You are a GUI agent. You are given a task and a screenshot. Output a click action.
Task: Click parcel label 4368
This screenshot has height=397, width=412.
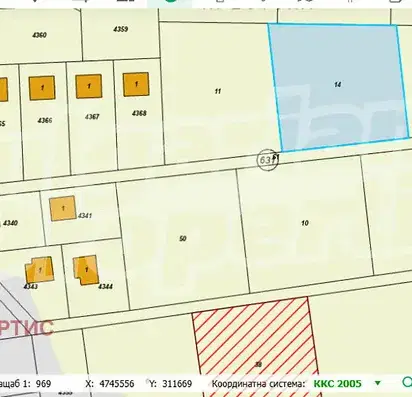(x=139, y=113)
